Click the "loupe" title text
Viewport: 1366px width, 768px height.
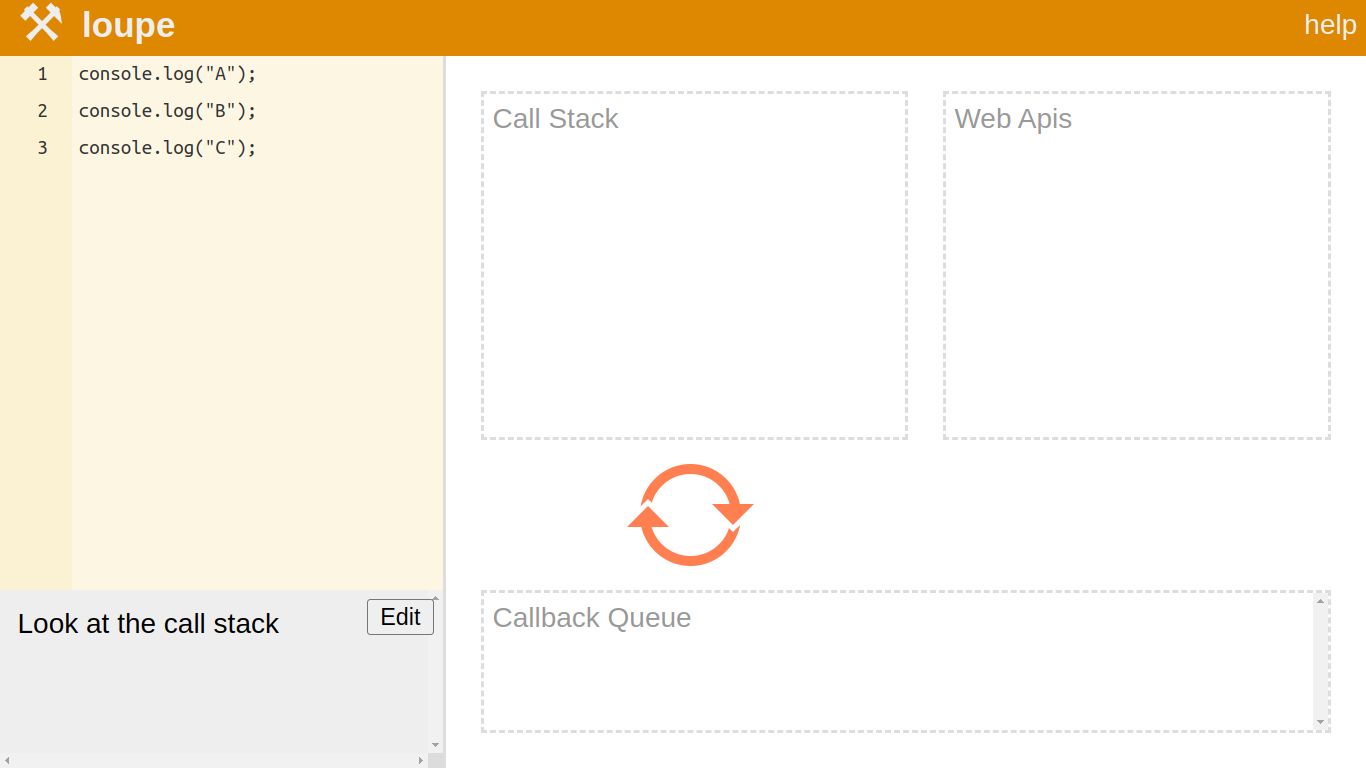[x=128, y=25]
